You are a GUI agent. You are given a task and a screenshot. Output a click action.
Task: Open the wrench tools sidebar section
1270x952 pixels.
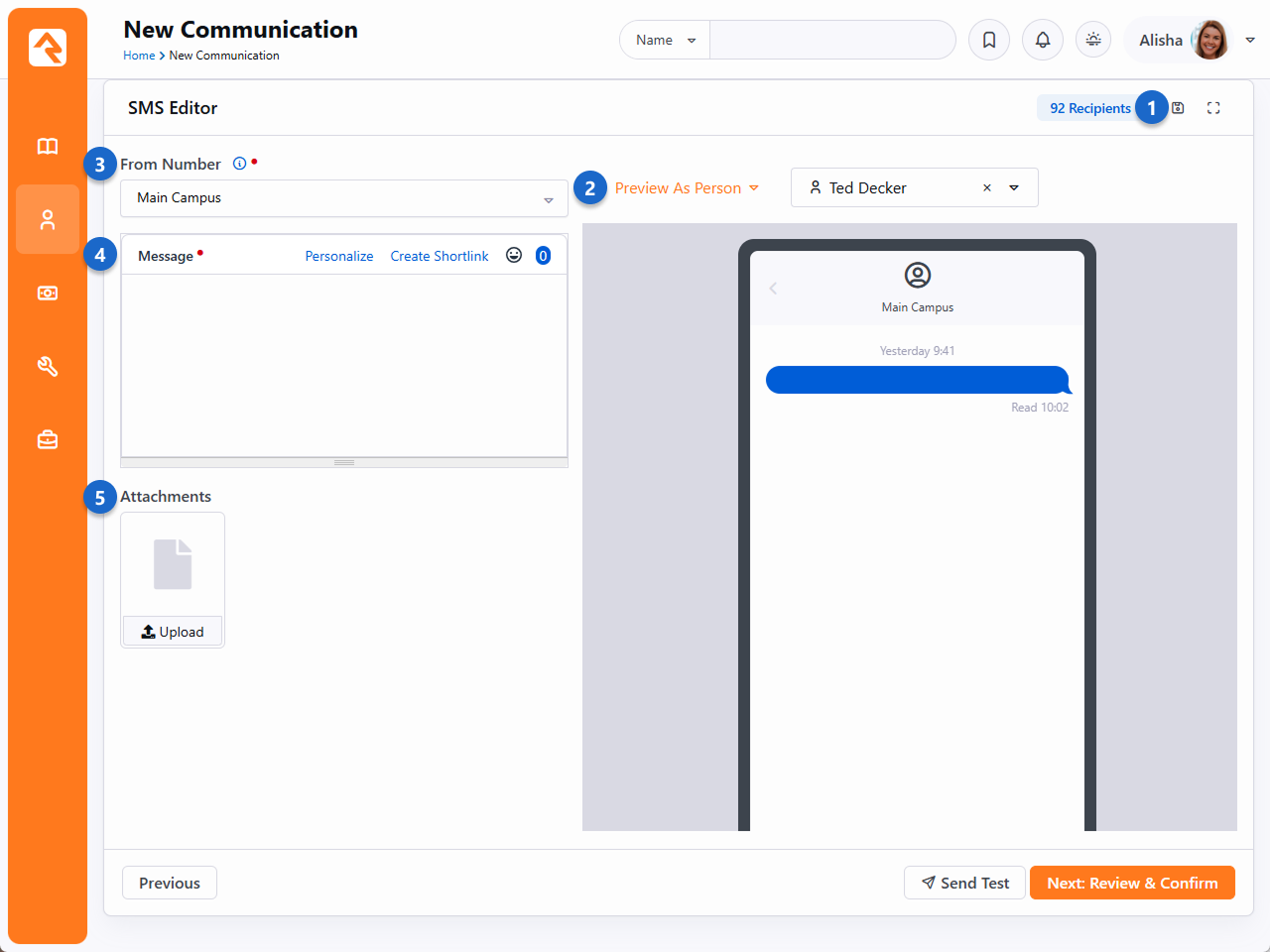(x=48, y=367)
